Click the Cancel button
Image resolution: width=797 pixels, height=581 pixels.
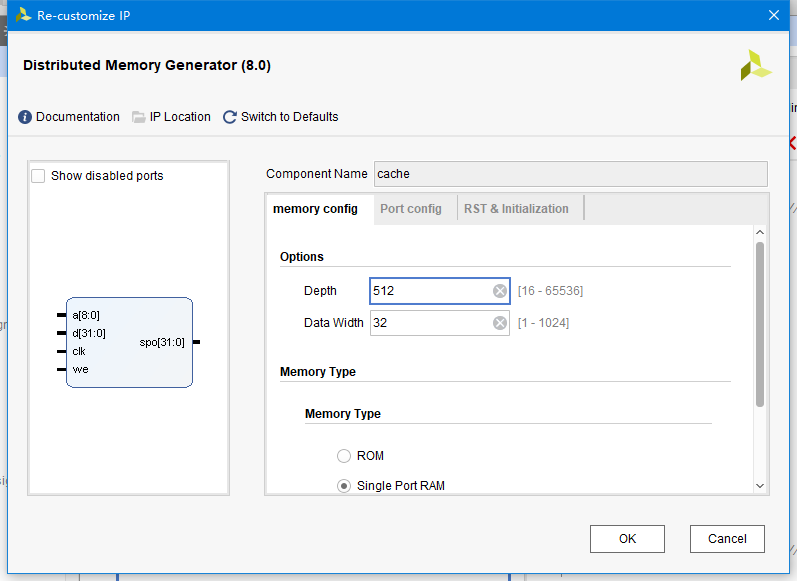pos(727,539)
